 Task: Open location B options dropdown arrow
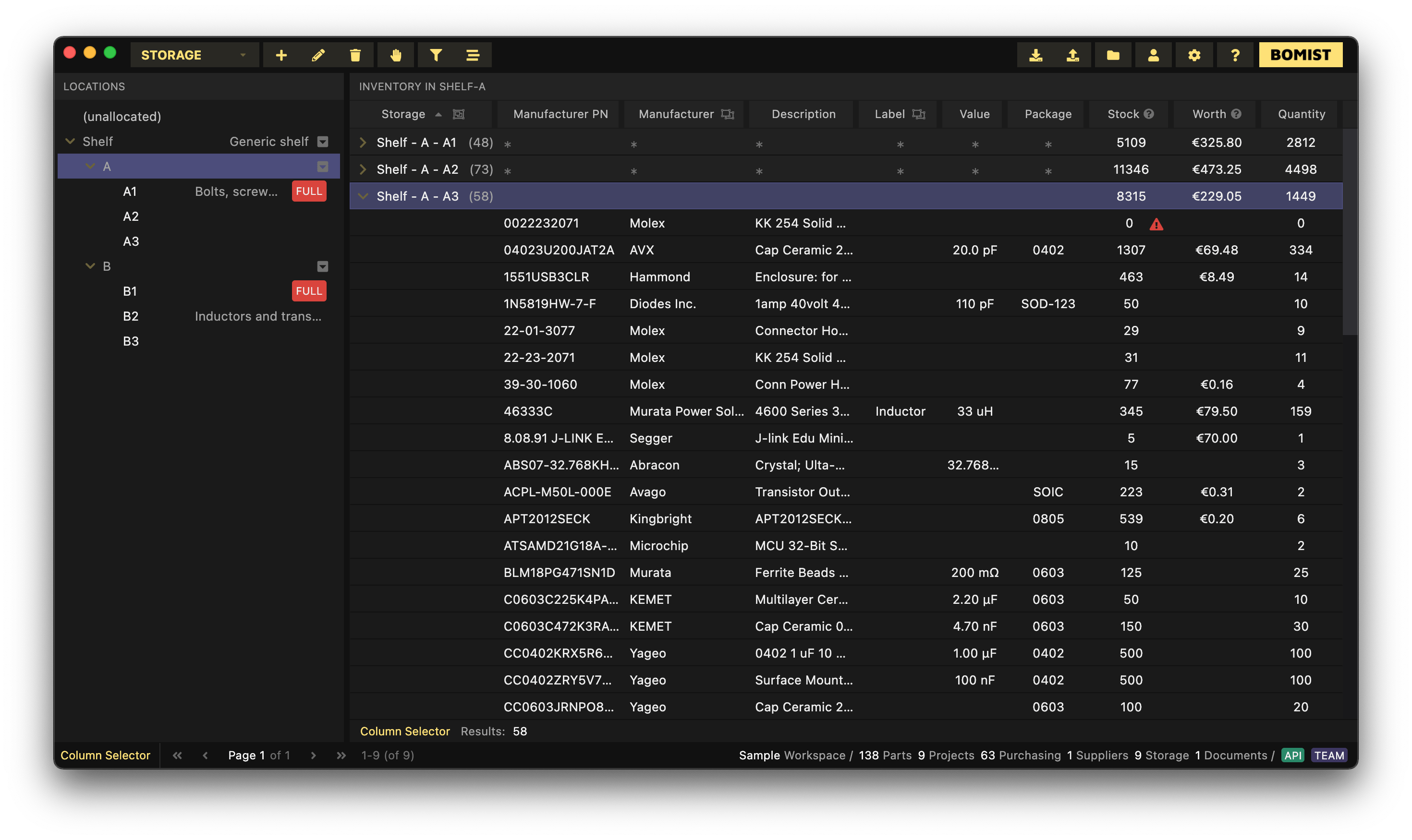click(323, 266)
